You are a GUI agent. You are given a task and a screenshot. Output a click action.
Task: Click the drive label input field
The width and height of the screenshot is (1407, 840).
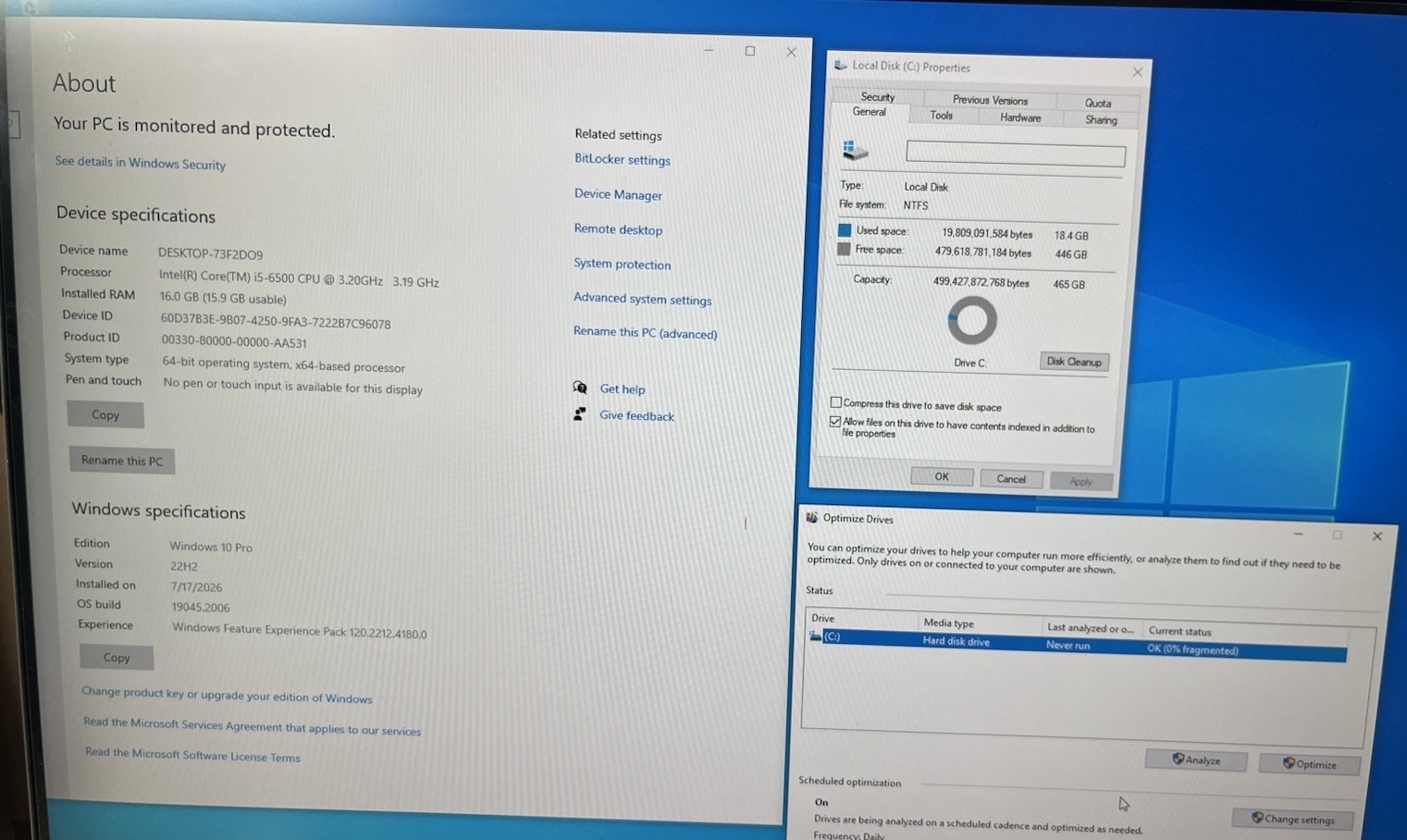pos(1016,154)
